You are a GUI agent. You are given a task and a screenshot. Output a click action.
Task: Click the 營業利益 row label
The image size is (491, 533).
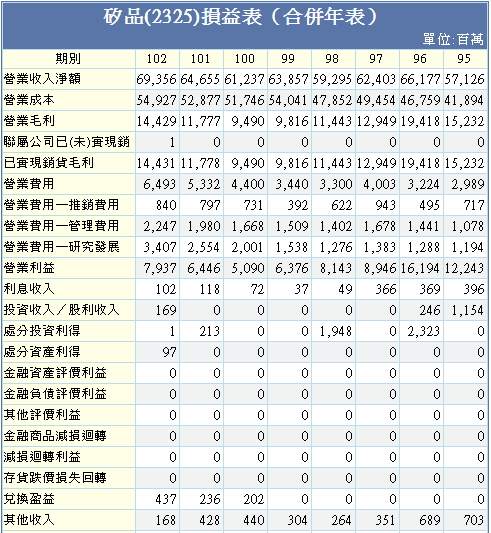29,268
